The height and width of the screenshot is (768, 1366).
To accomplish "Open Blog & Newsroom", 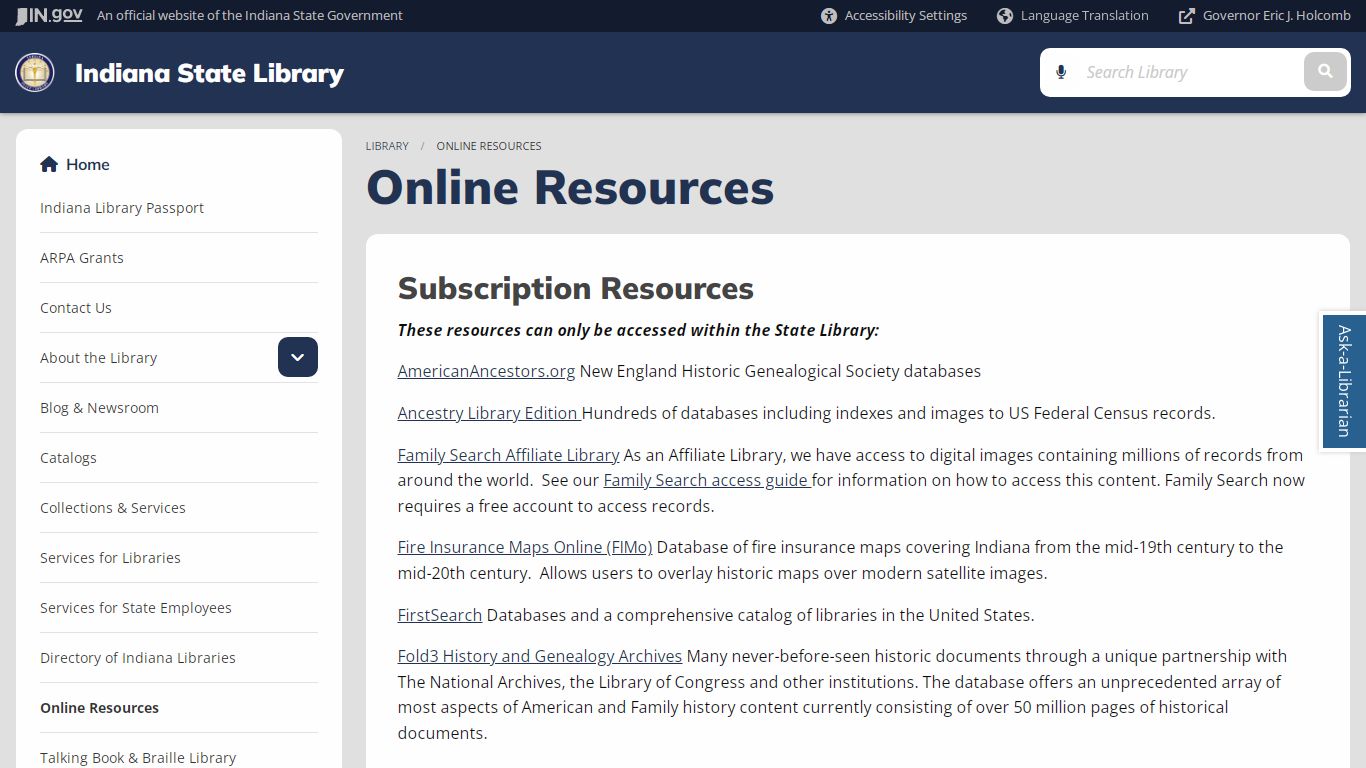I will [x=100, y=408].
